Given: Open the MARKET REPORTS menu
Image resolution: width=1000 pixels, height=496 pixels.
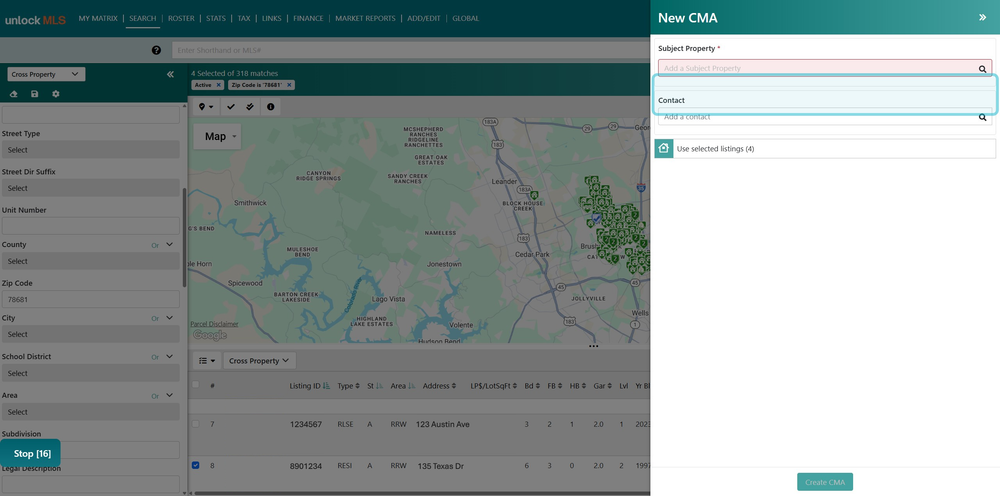Looking at the screenshot, I should (365, 18).
